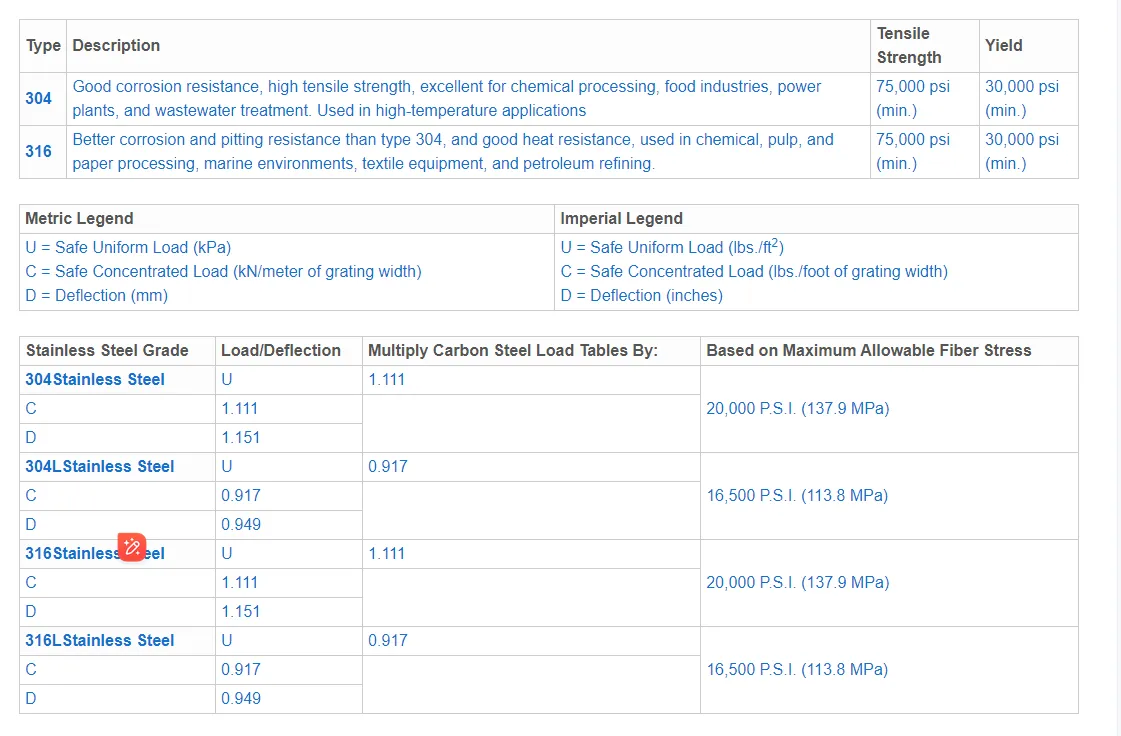Click the 304L Stainless Steel grade link
The image size is (1121, 736).
[100, 467]
